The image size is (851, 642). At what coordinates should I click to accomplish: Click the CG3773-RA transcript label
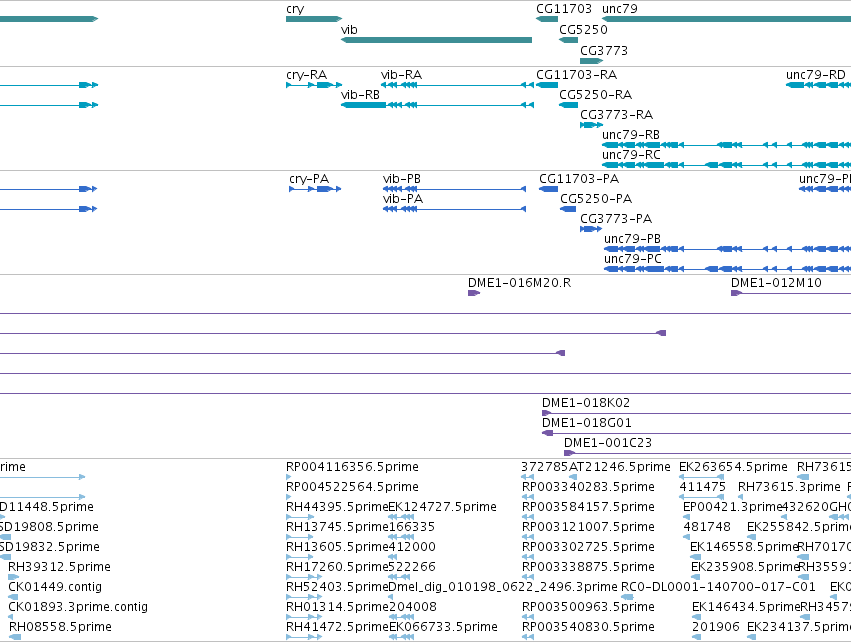coord(617,115)
